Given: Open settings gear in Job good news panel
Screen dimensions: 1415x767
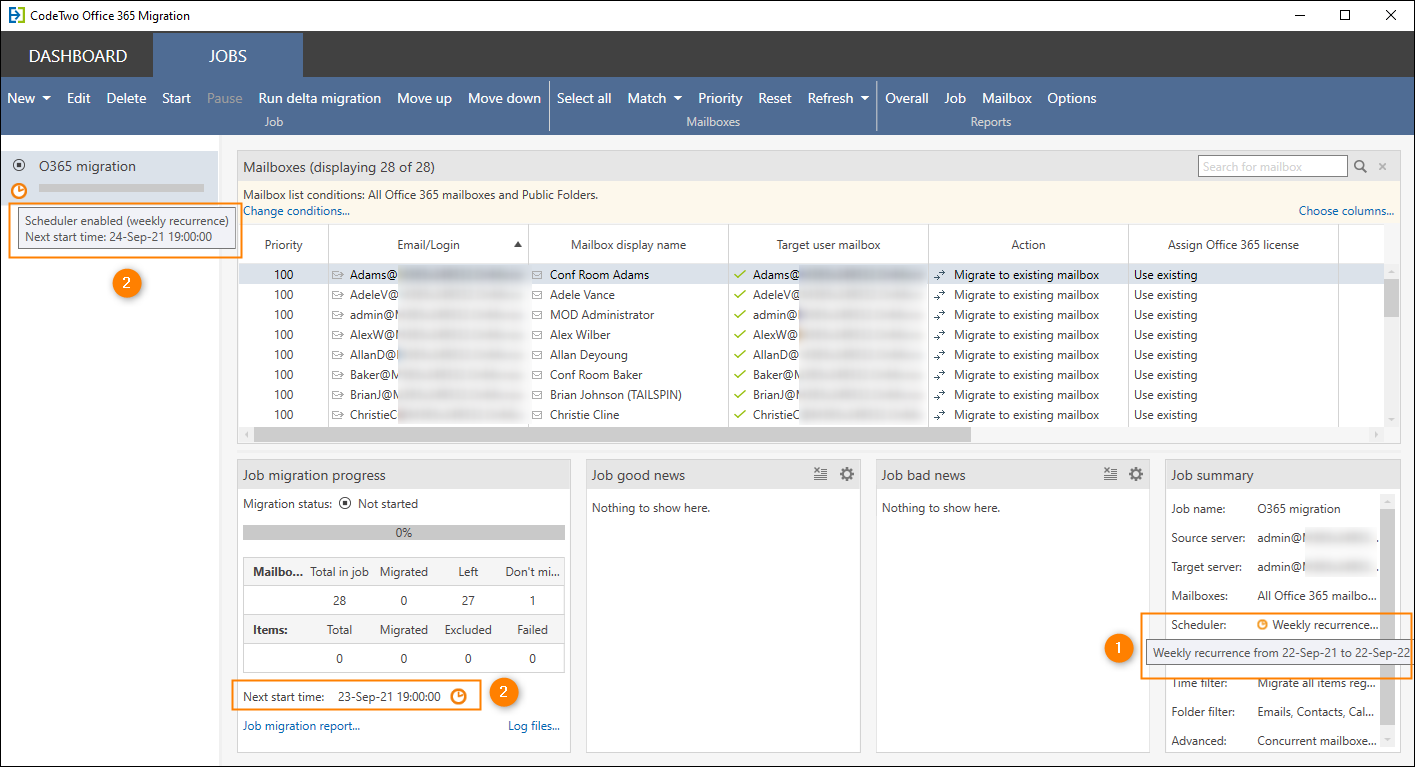Looking at the screenshot, I should 847,474.
